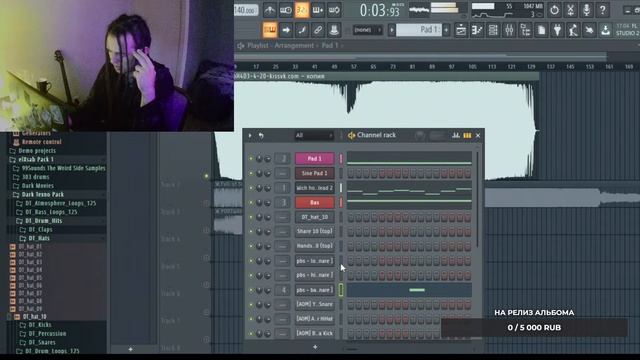This screenshot has height=360, width=640.
Task: Open the Channel rack 'All' filter dropdown
Action: click(x=314, y=136)
